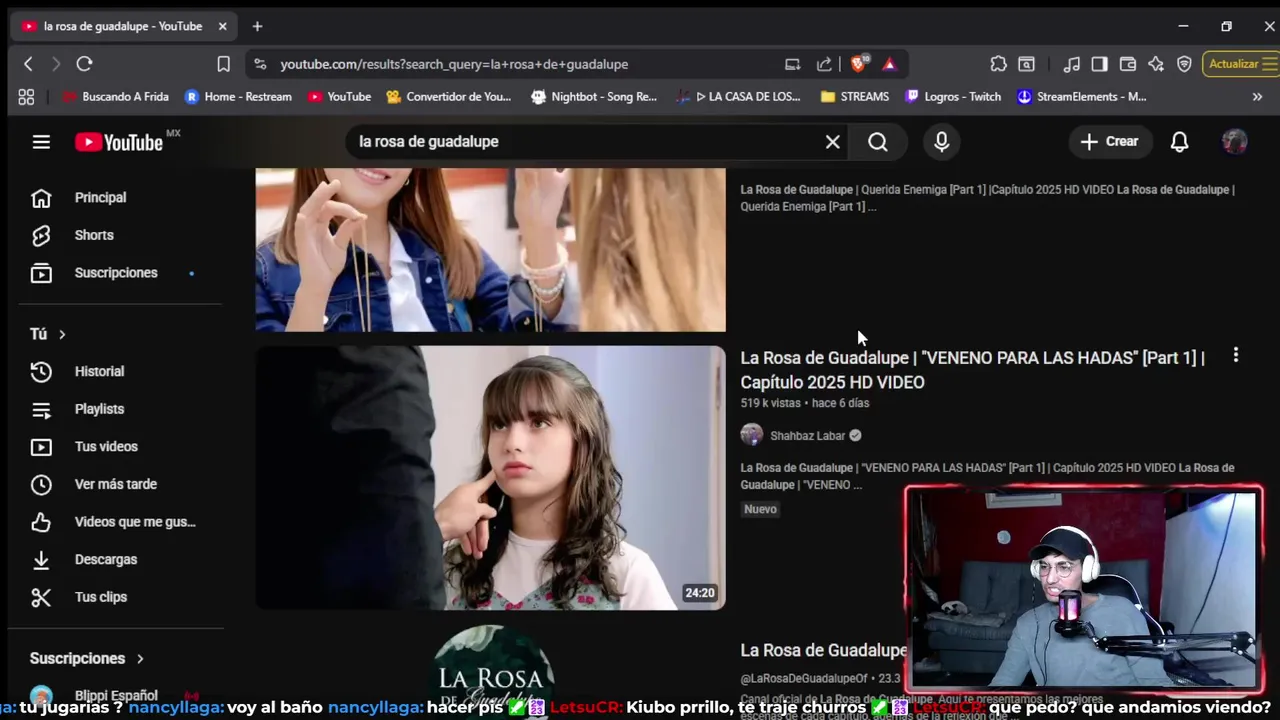Viewport: 1280px width, 720px height.
Task: Close the la rosa de guadalupe tab
Action: [x=222, y=26]
